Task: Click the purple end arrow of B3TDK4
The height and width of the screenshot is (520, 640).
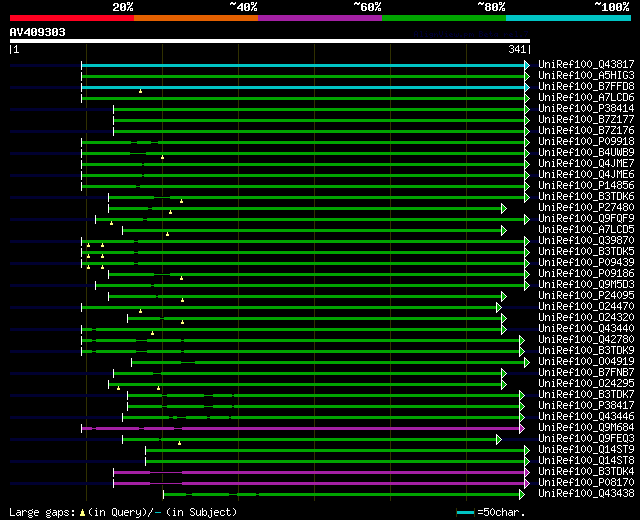Action: click(527, 473)
